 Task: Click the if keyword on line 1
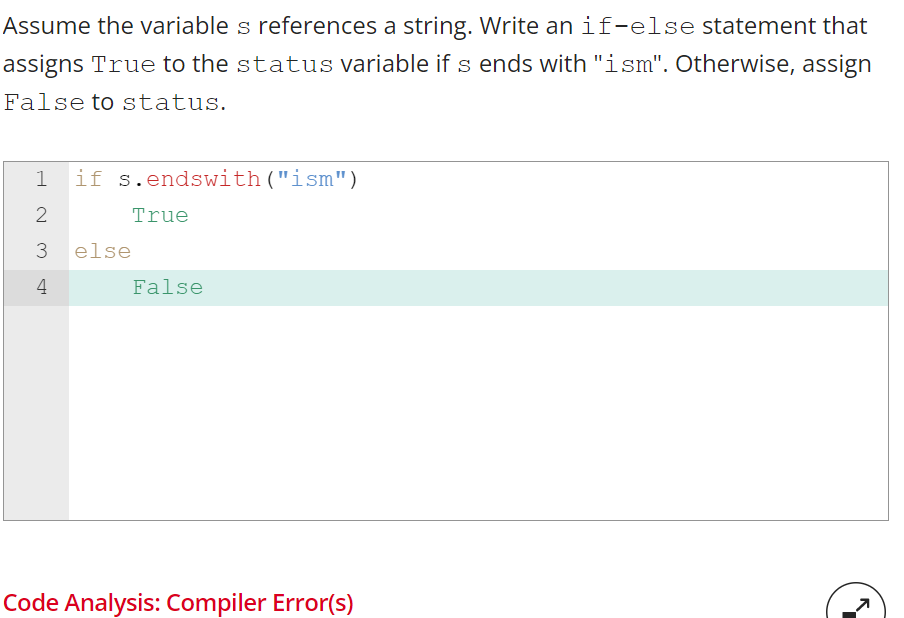(86, 179)
